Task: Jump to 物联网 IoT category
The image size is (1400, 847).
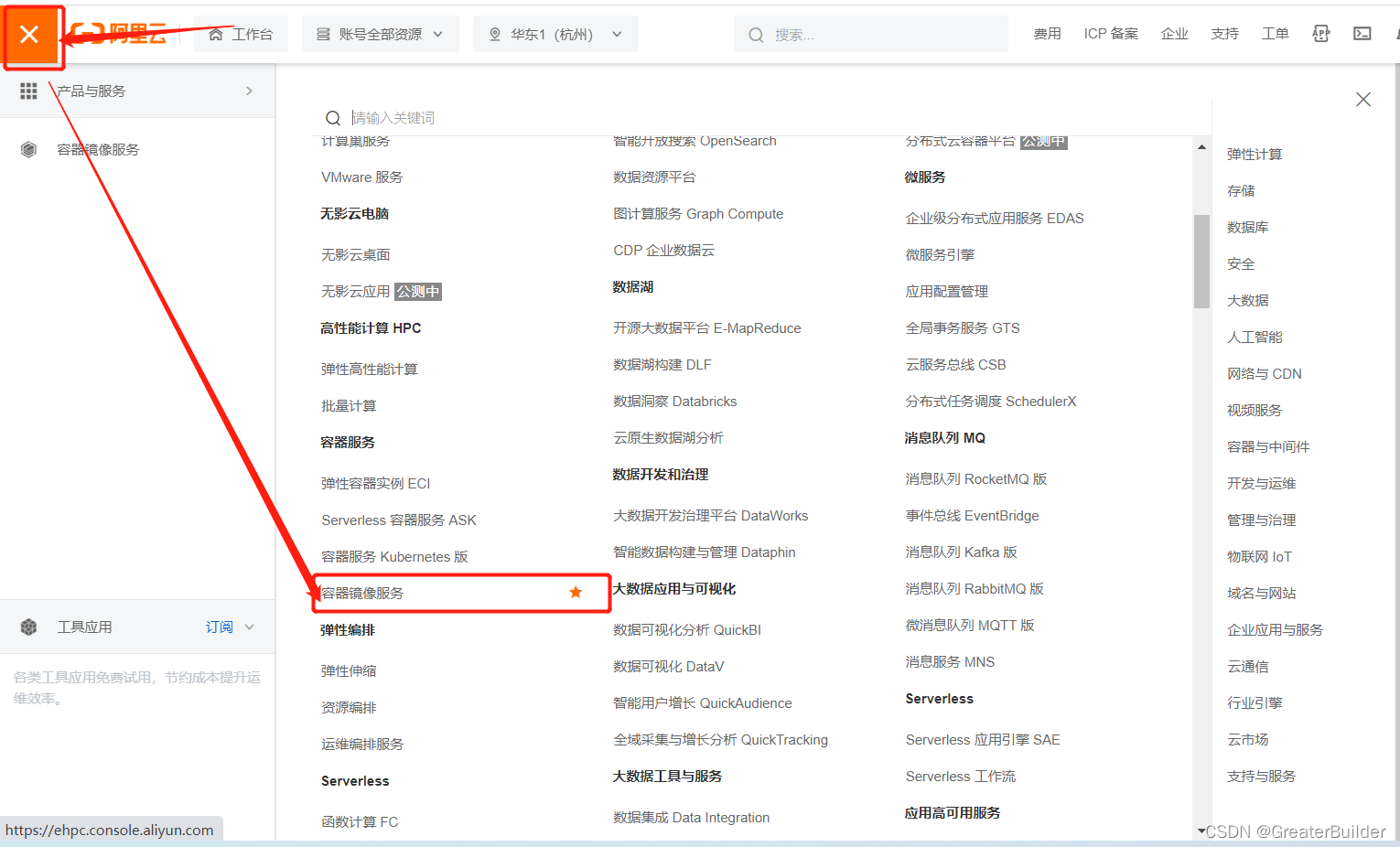Action: pos(1259,556)
